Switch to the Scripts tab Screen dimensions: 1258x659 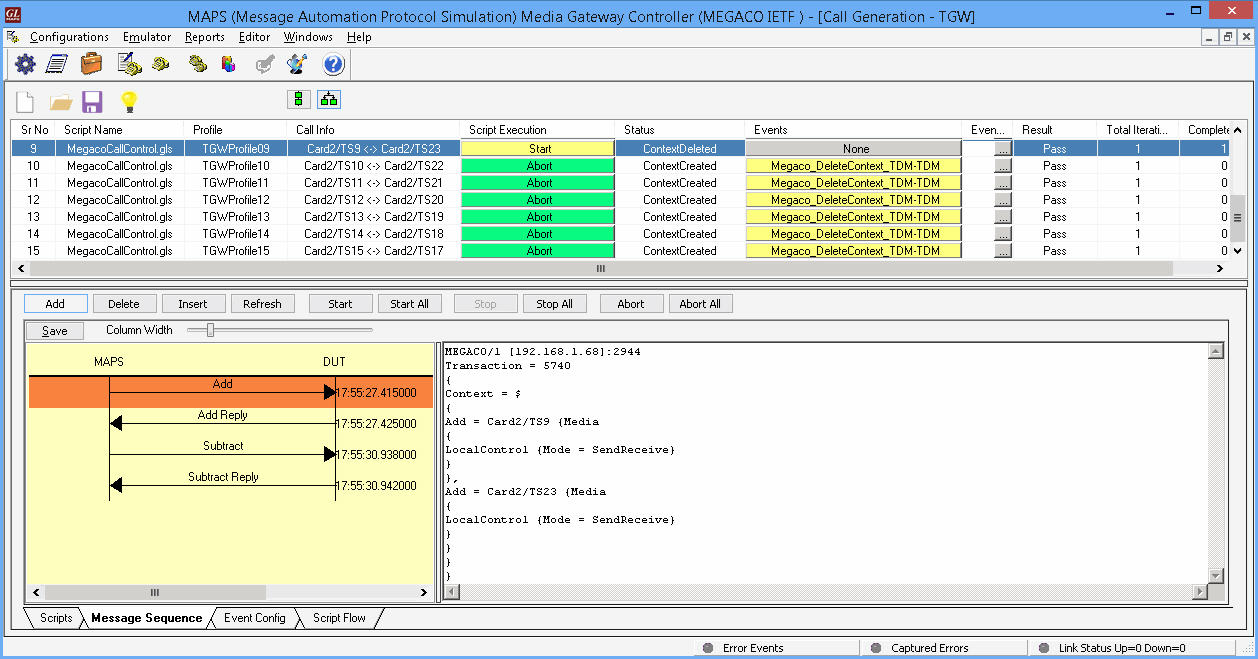tap(56, 618)
